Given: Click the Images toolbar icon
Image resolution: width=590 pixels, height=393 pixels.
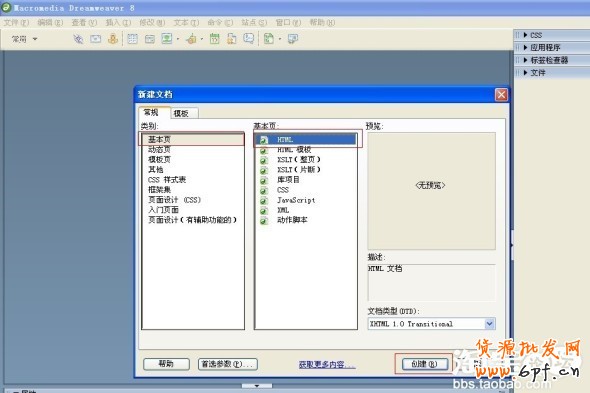Looking at the screenshot, I should point(167,39).
